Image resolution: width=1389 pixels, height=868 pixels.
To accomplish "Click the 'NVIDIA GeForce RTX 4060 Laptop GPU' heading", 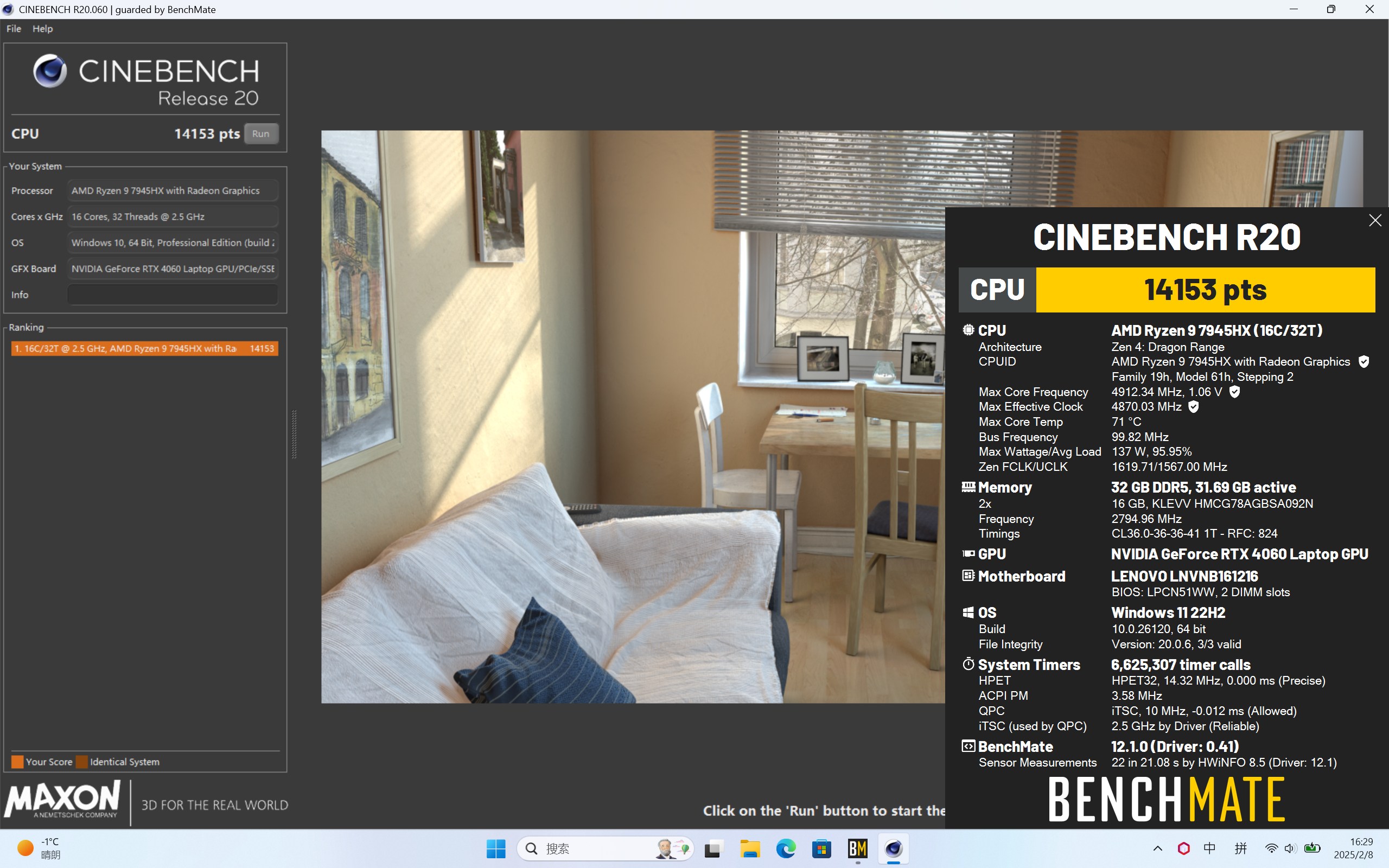I will pos(1240,554).
